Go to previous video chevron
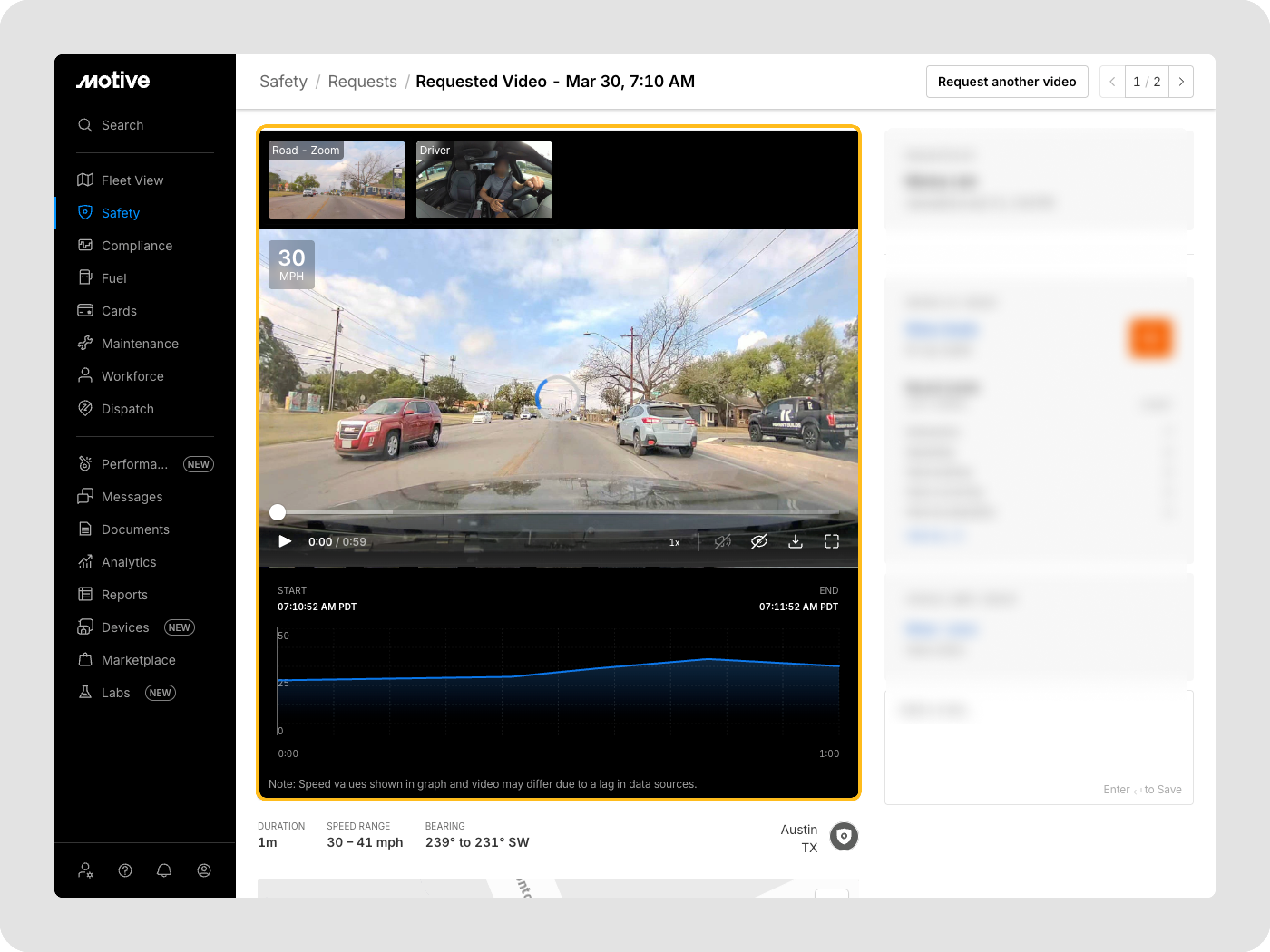This screenshot has width=1270, height=952. coord(1112,82)
